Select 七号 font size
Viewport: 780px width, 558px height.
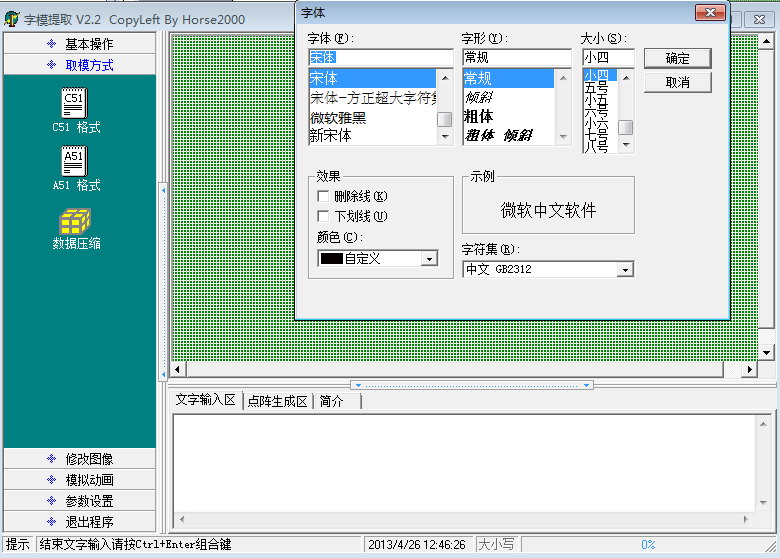(600, 134)
